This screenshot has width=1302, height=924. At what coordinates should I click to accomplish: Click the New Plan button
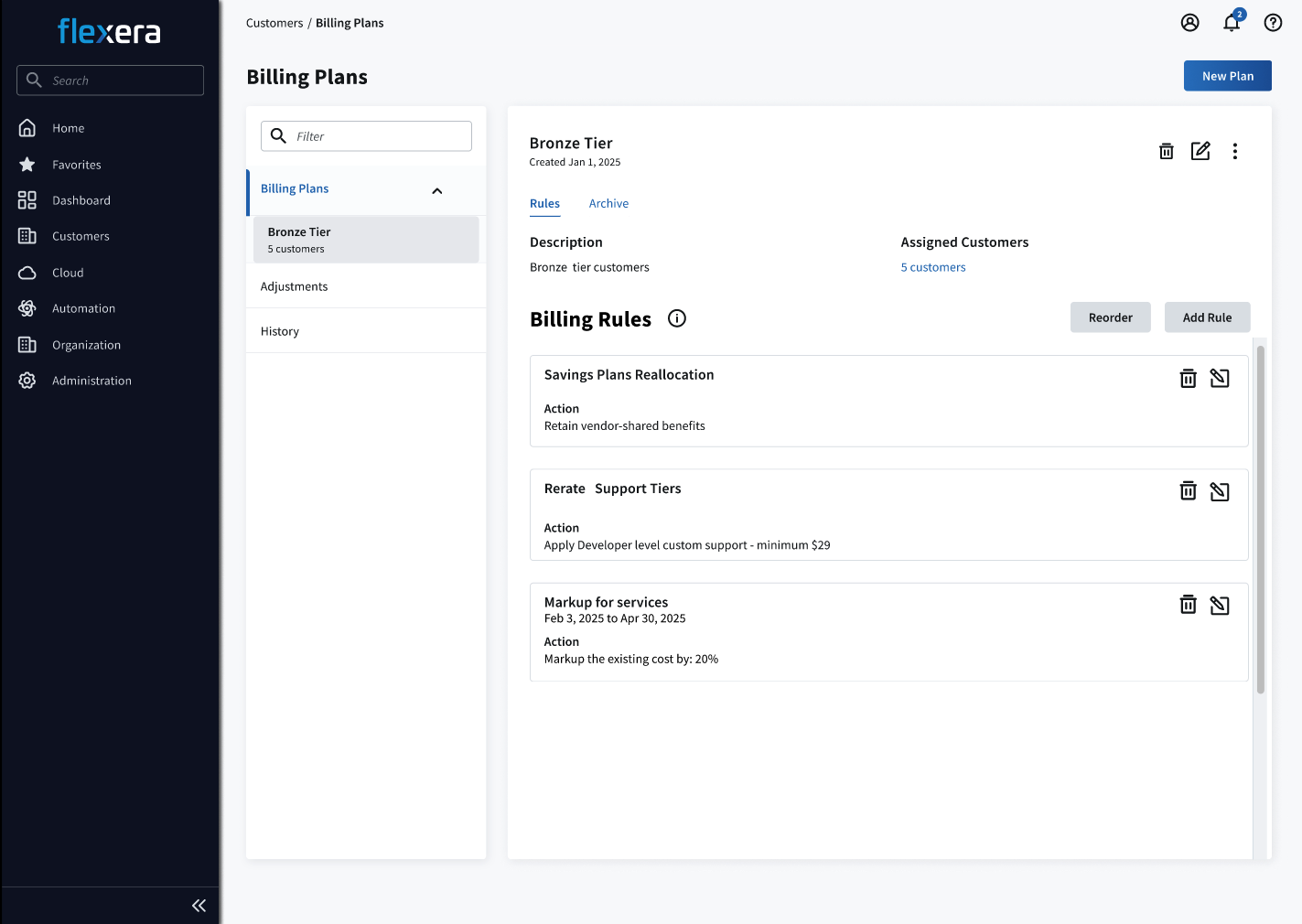point(1227,76)
